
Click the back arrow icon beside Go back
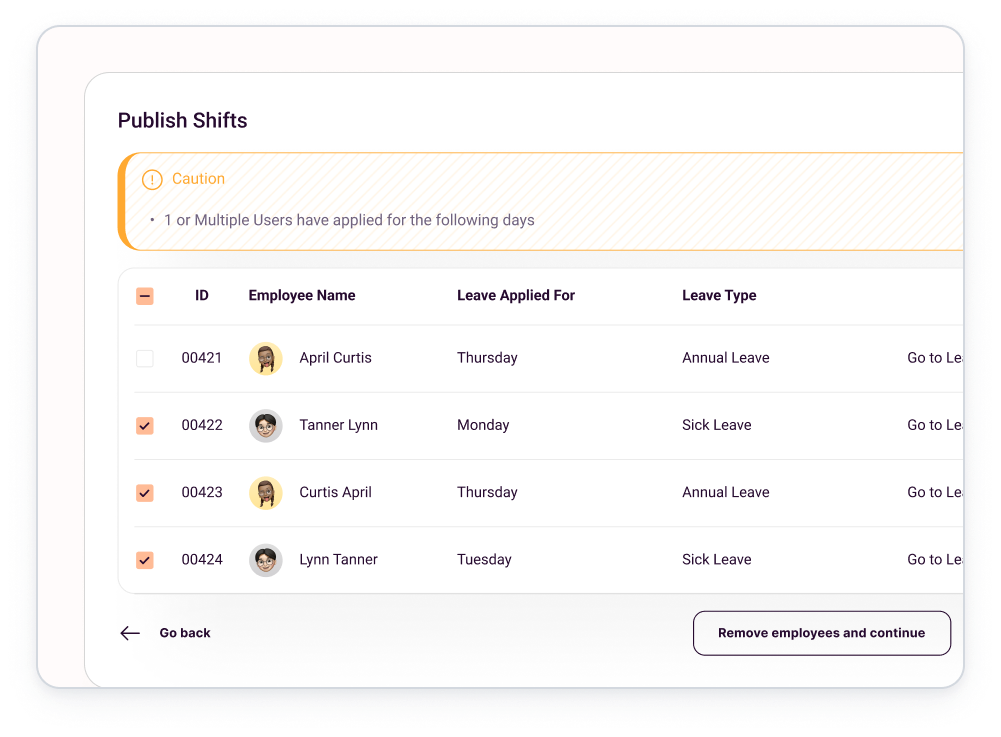[x=130, y=633]
